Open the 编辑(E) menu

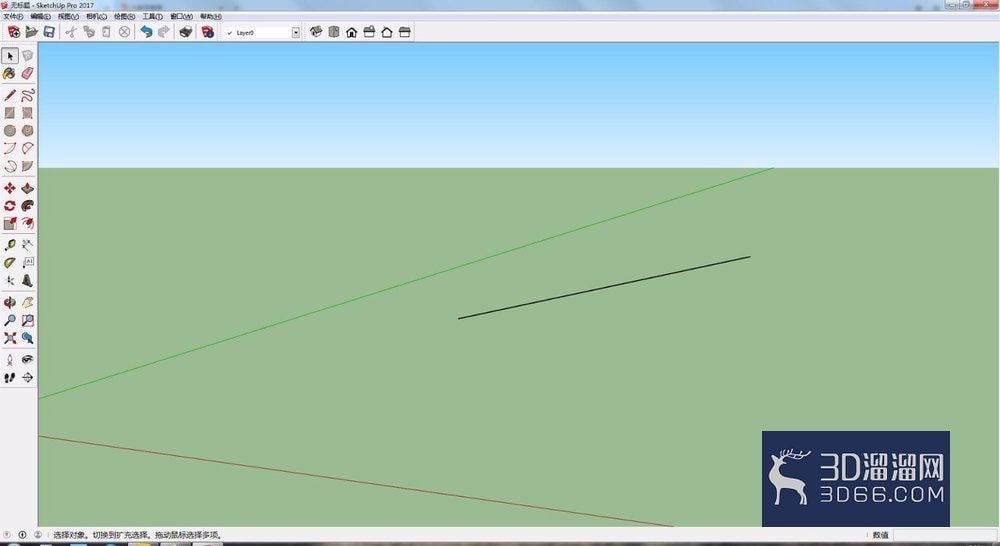(41, 17)
